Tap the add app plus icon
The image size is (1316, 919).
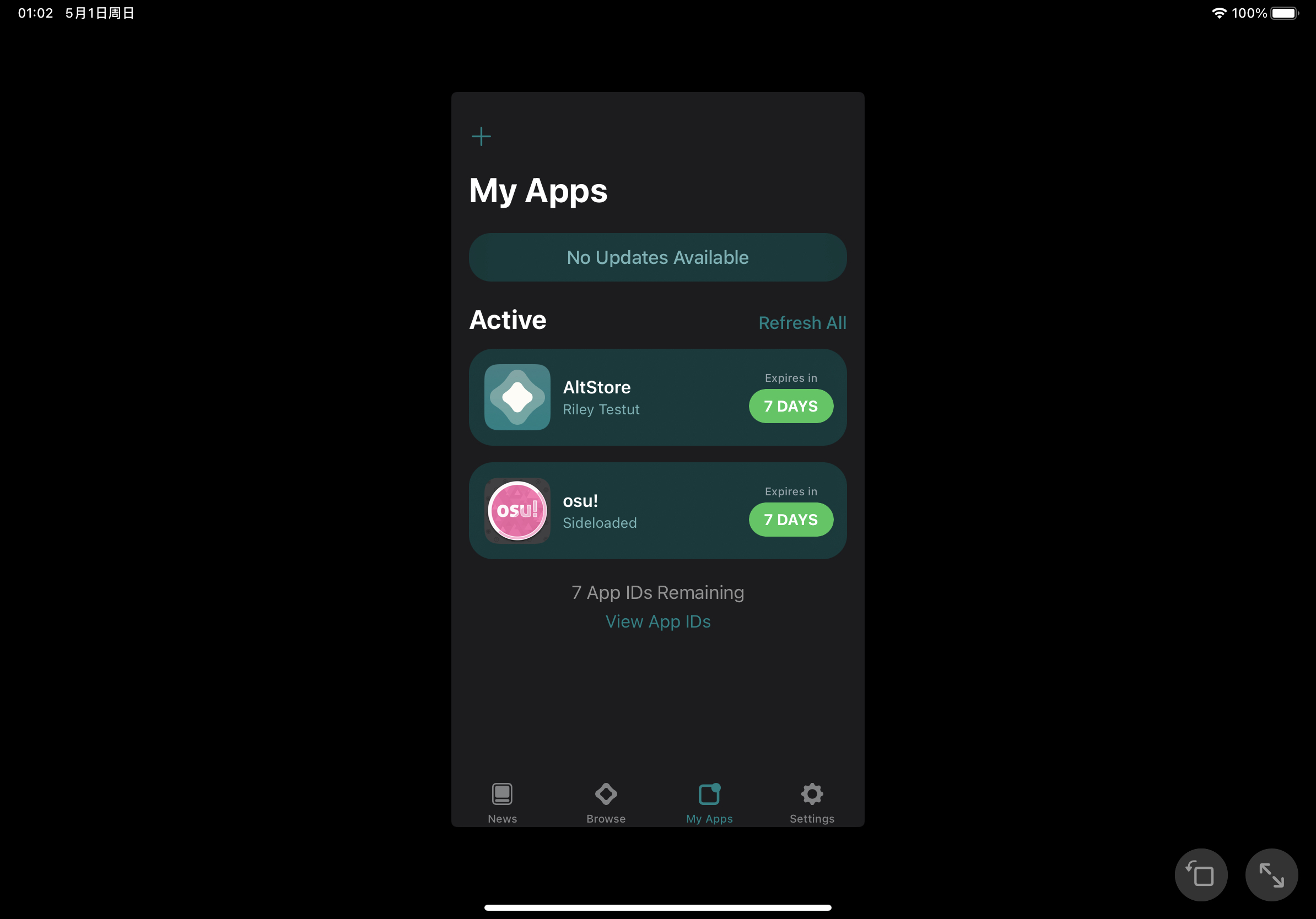481,137
